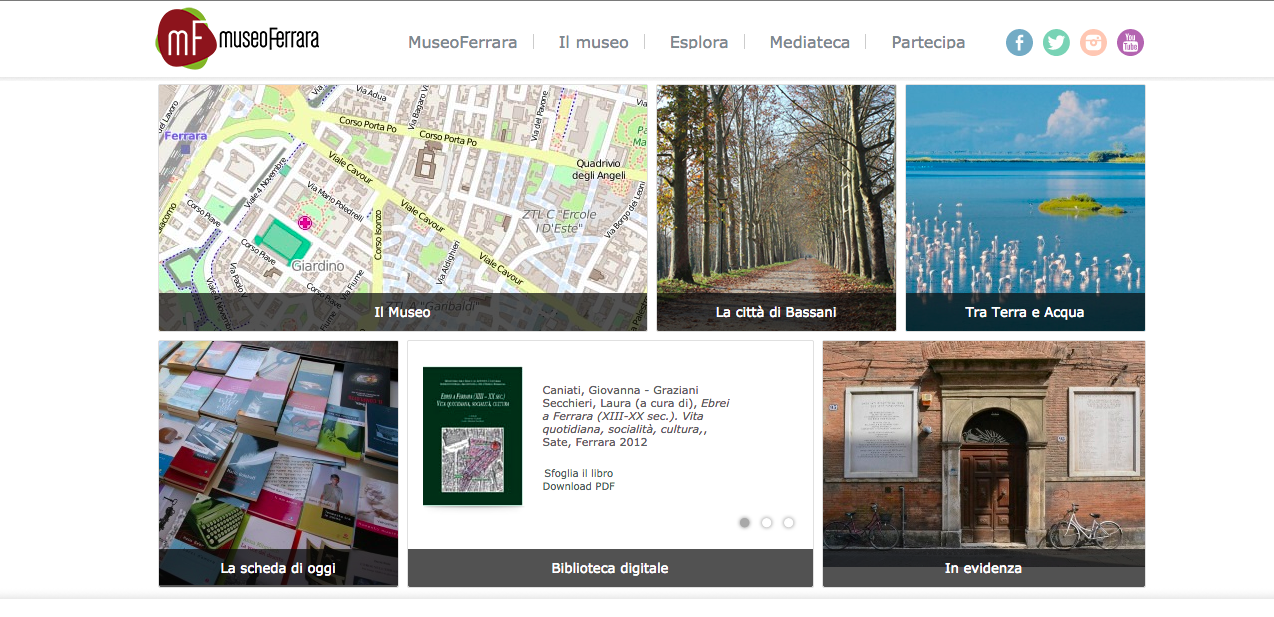Open the In evidenza caption

tap(983, 568)
